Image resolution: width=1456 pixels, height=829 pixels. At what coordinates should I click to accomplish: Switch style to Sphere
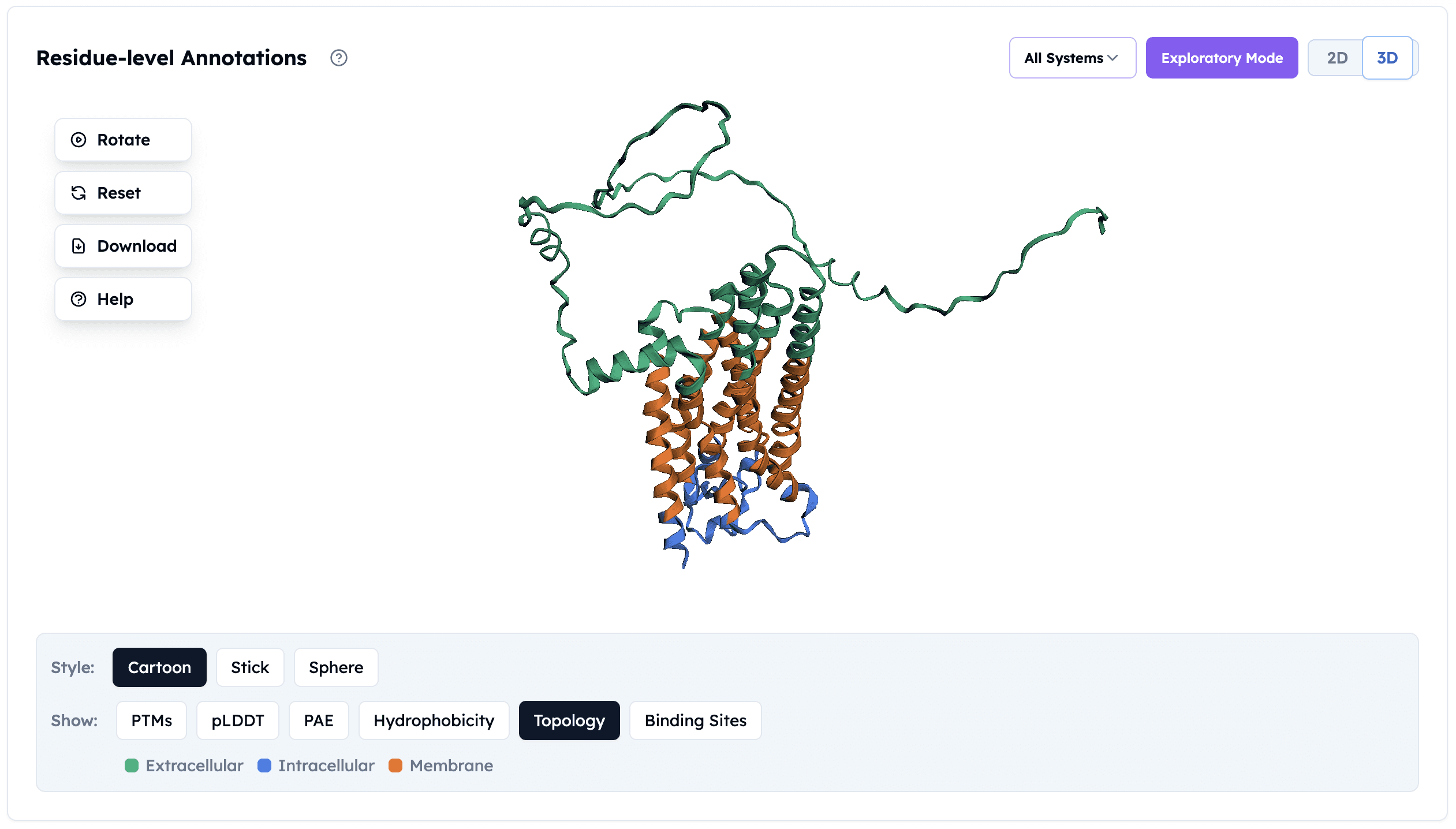coord(336,667)
